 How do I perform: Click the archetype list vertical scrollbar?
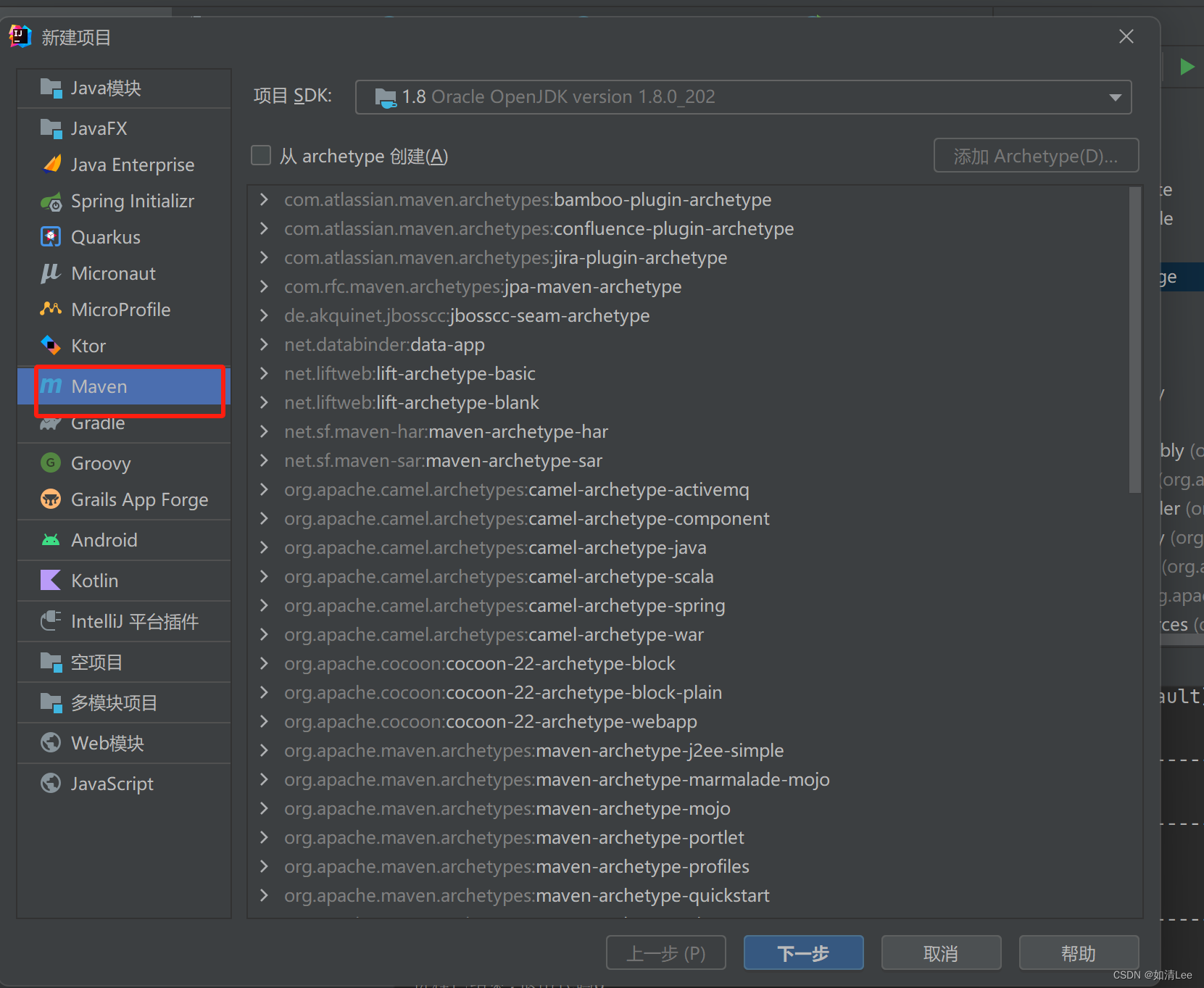coord(1135,341)
